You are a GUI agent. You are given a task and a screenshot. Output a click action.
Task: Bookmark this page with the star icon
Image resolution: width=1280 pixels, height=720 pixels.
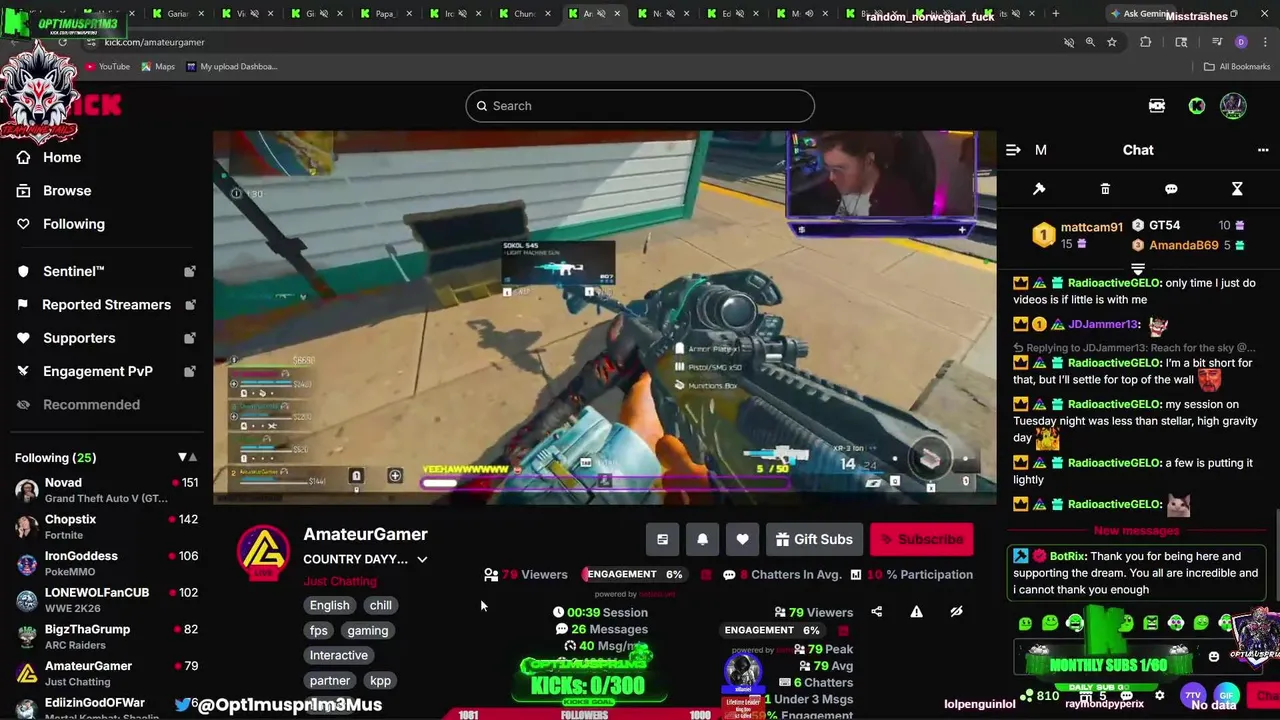(x=1111, y=42)
